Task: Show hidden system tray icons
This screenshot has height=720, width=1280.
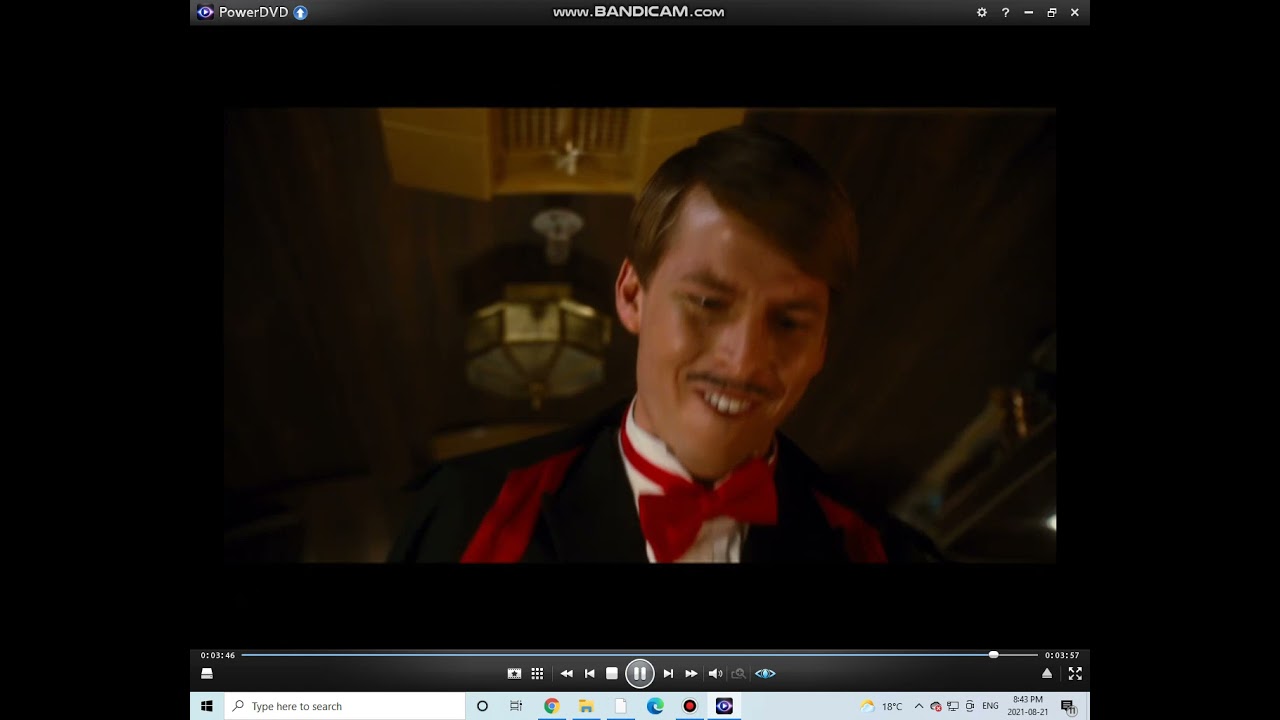Action: pyautogui.click(x=918, y=706)
